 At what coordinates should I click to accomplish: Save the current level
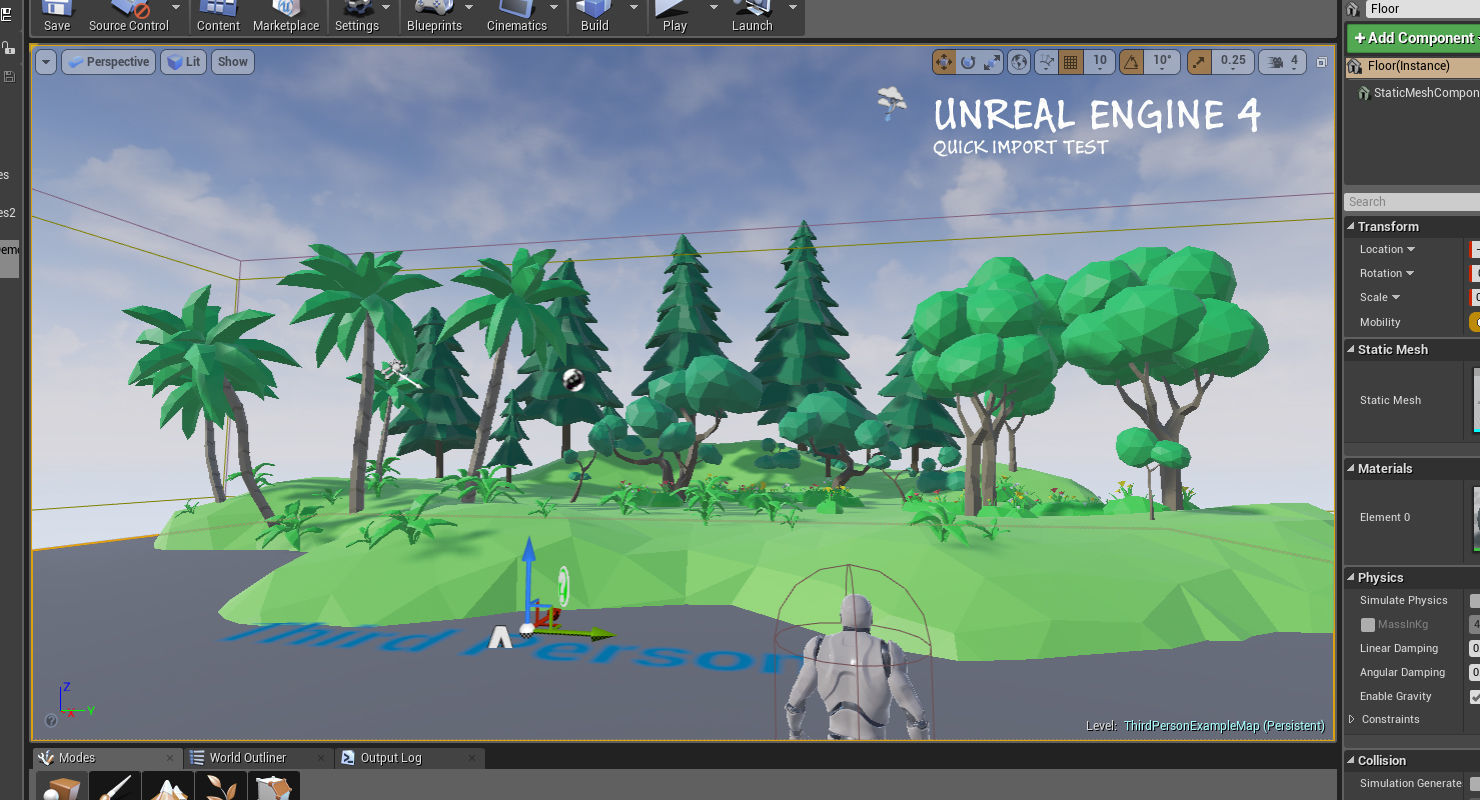tap(57, 17)
